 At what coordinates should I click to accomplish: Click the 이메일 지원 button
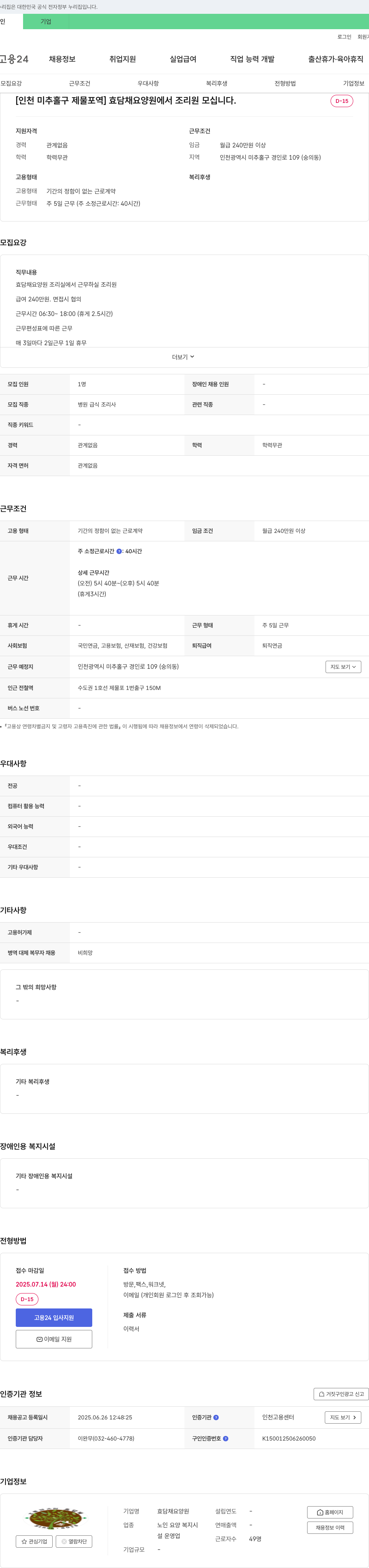[54, 1339]
